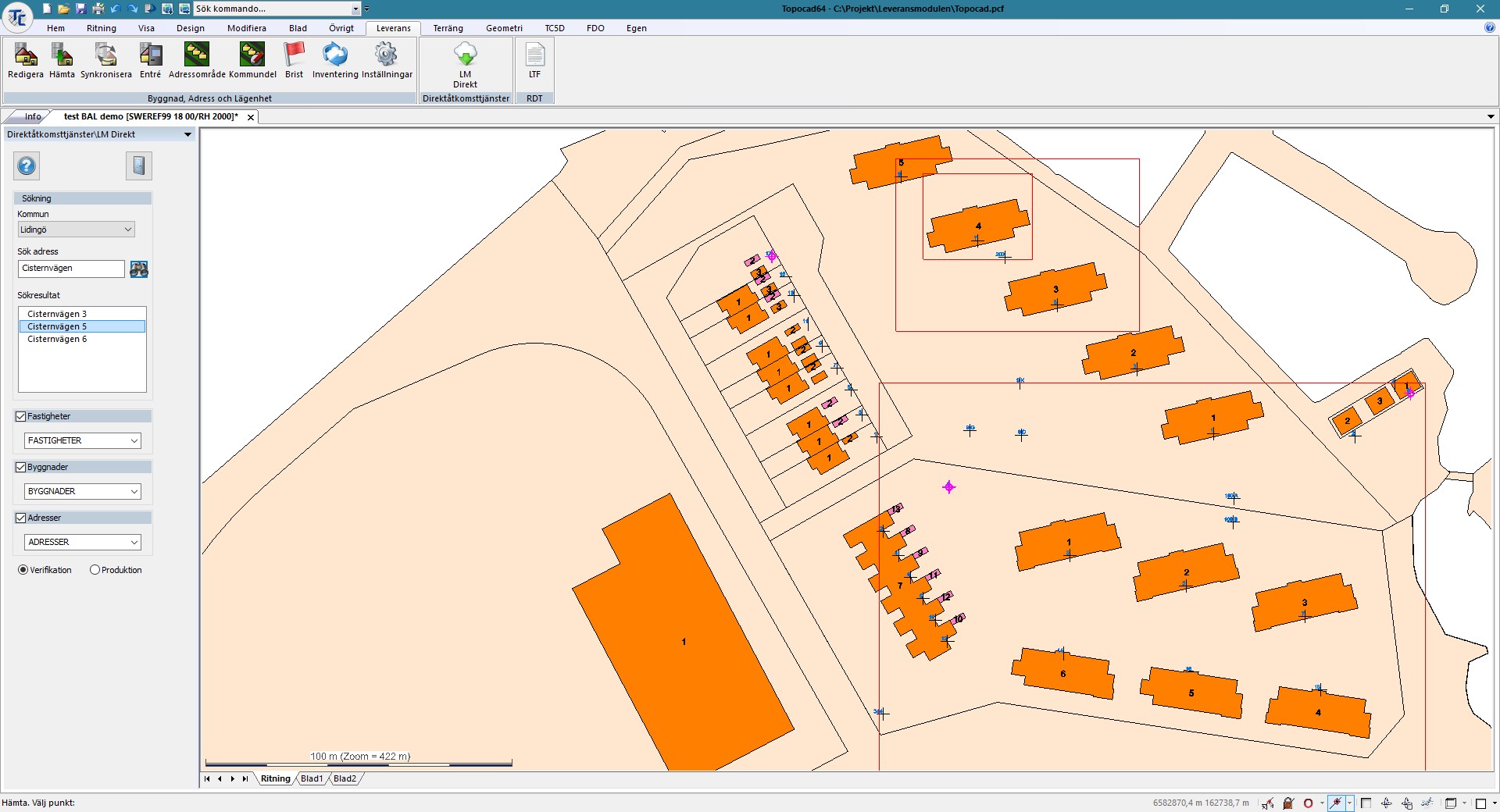Click the Sök adress input field
The height and width of the screenshot is (812, 1500).
(x=70, y=269)
